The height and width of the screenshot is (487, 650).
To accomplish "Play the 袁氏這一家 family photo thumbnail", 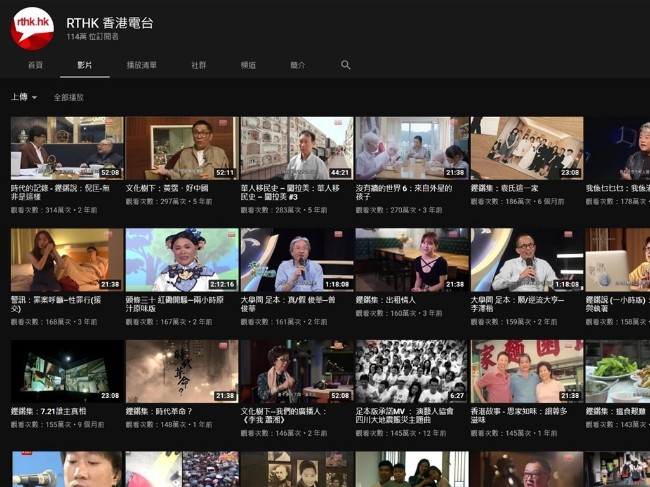I will pos(527,148).
